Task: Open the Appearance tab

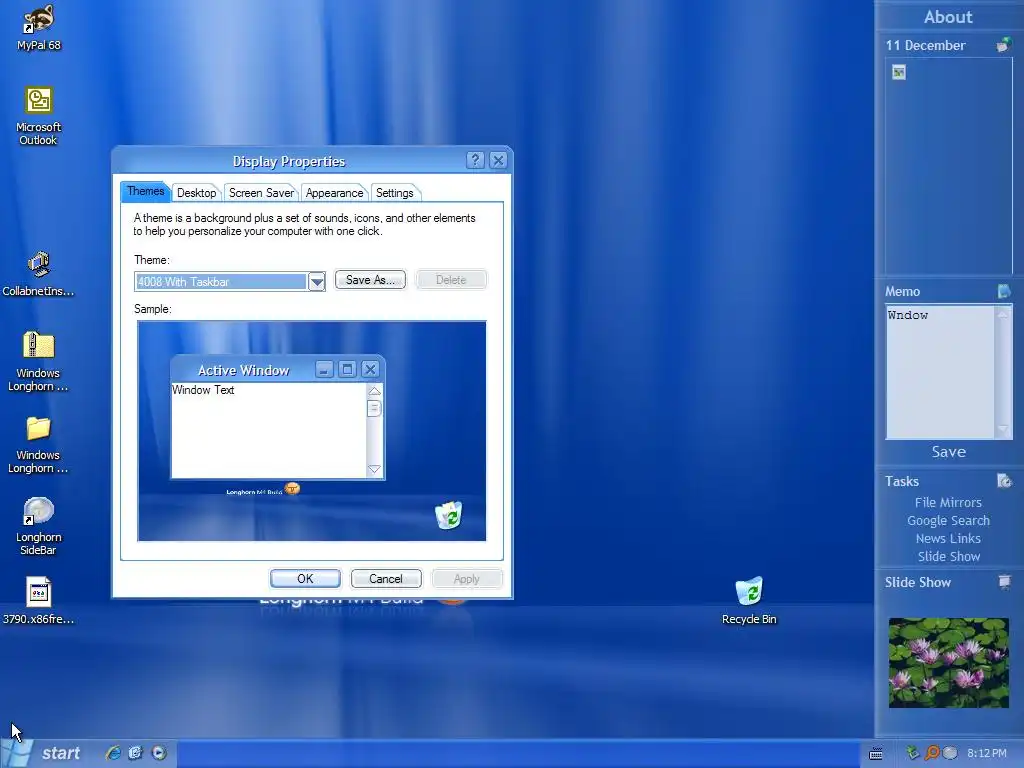Action: (334, 193)
